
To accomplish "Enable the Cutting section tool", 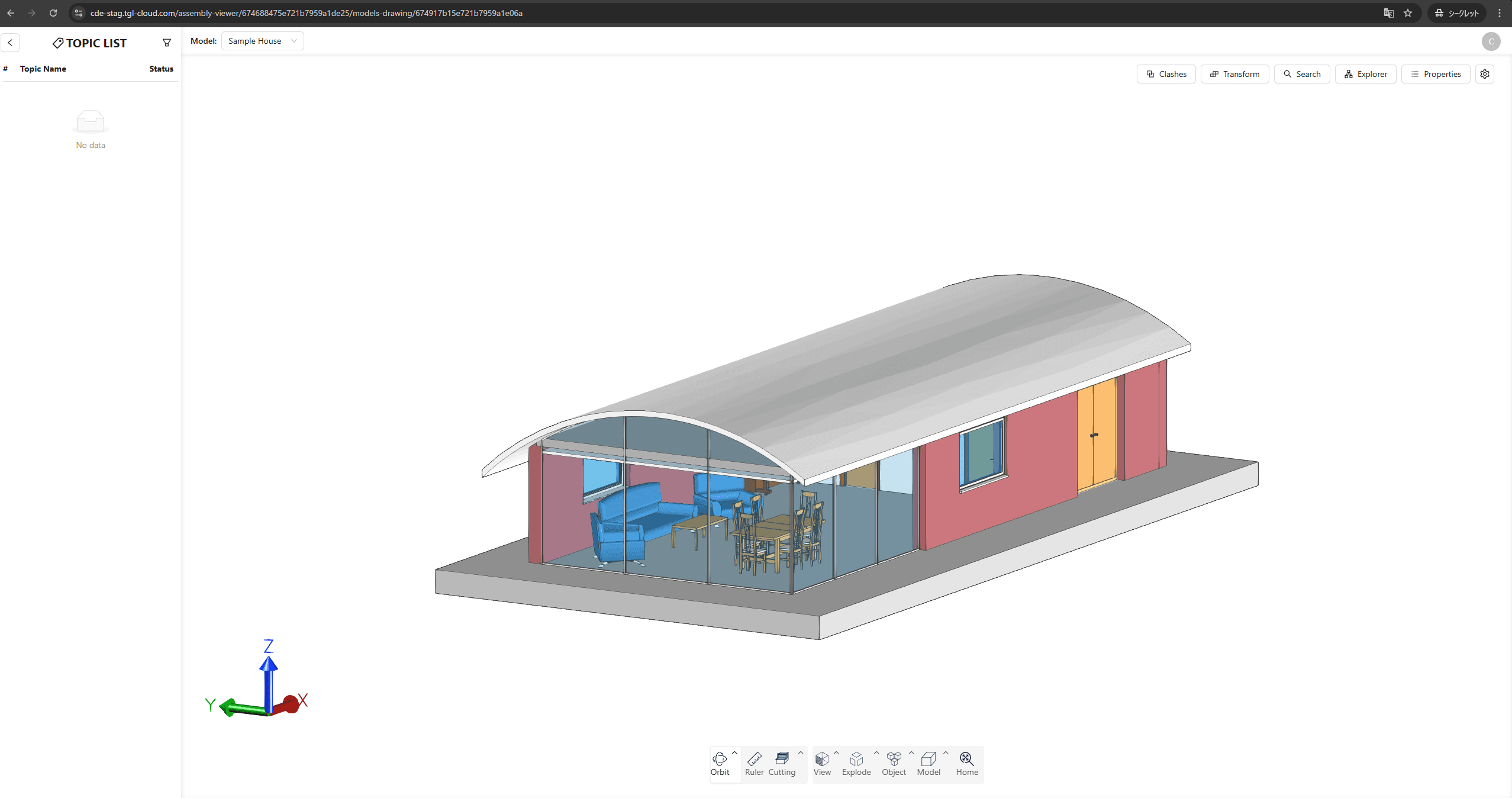I will pyautogui.click(x=782, y=764).
